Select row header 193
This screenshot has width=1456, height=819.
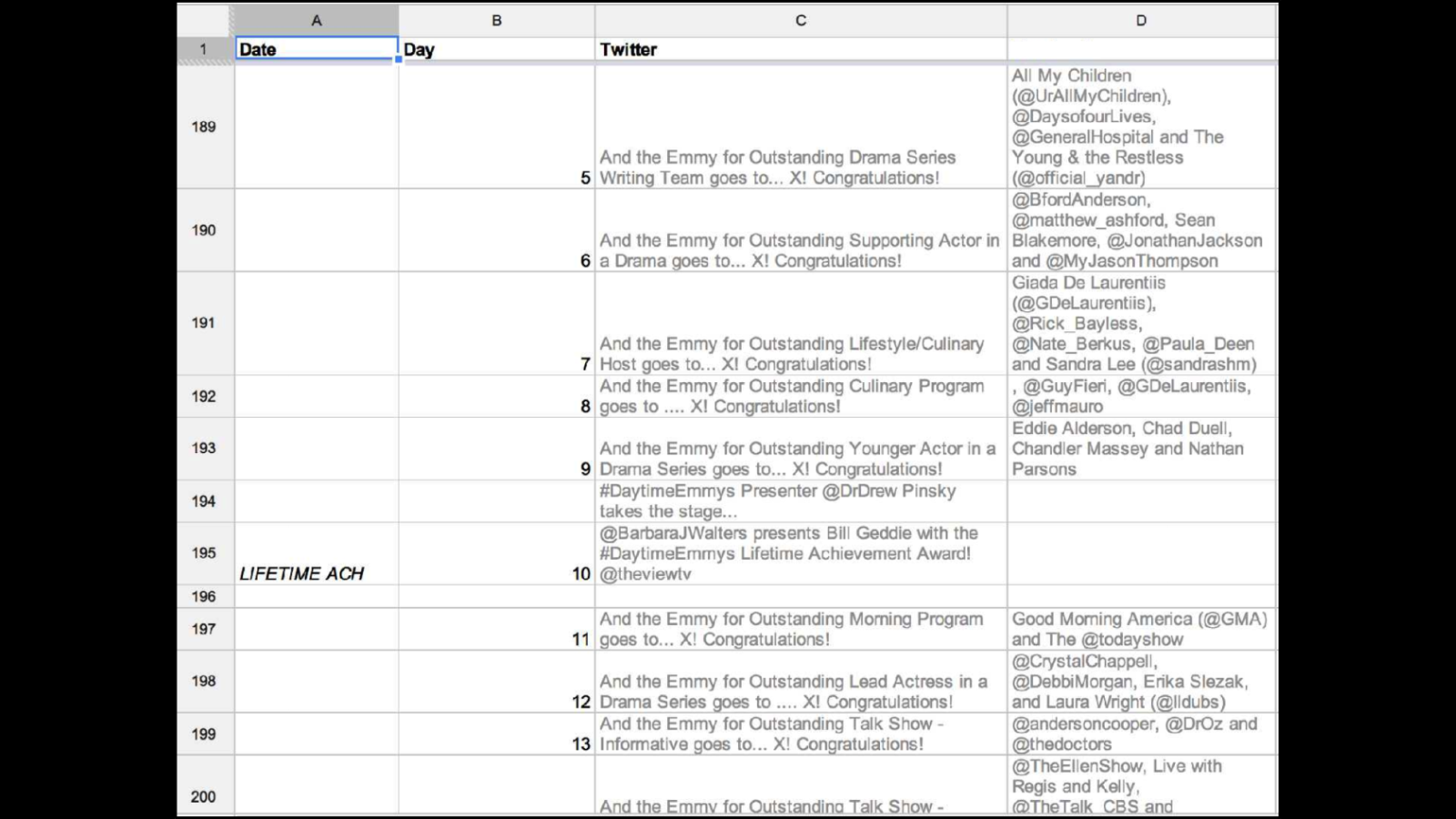coord(205,448)
